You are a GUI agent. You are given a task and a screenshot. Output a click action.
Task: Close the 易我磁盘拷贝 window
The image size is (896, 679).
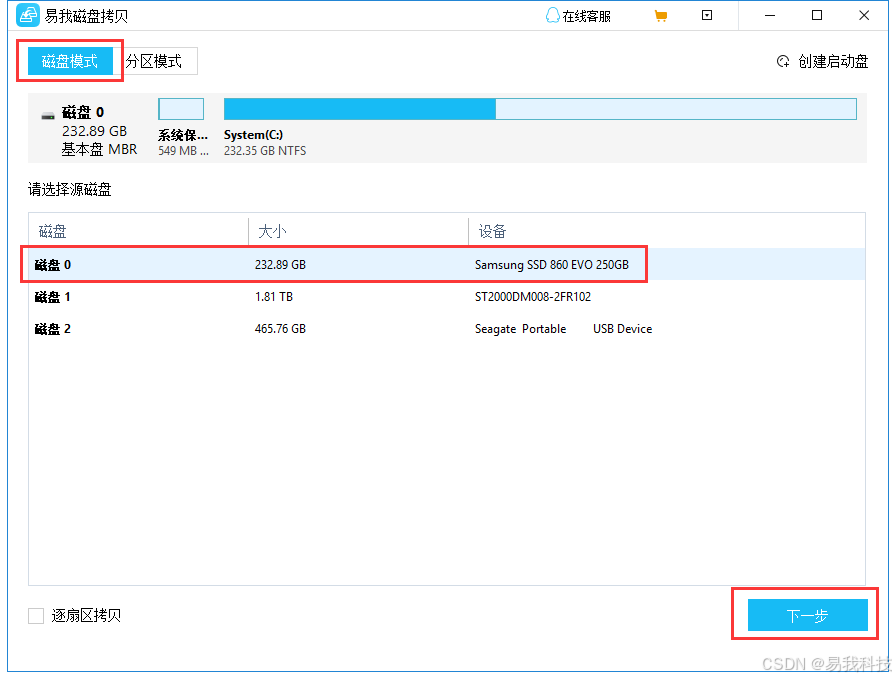864,15
